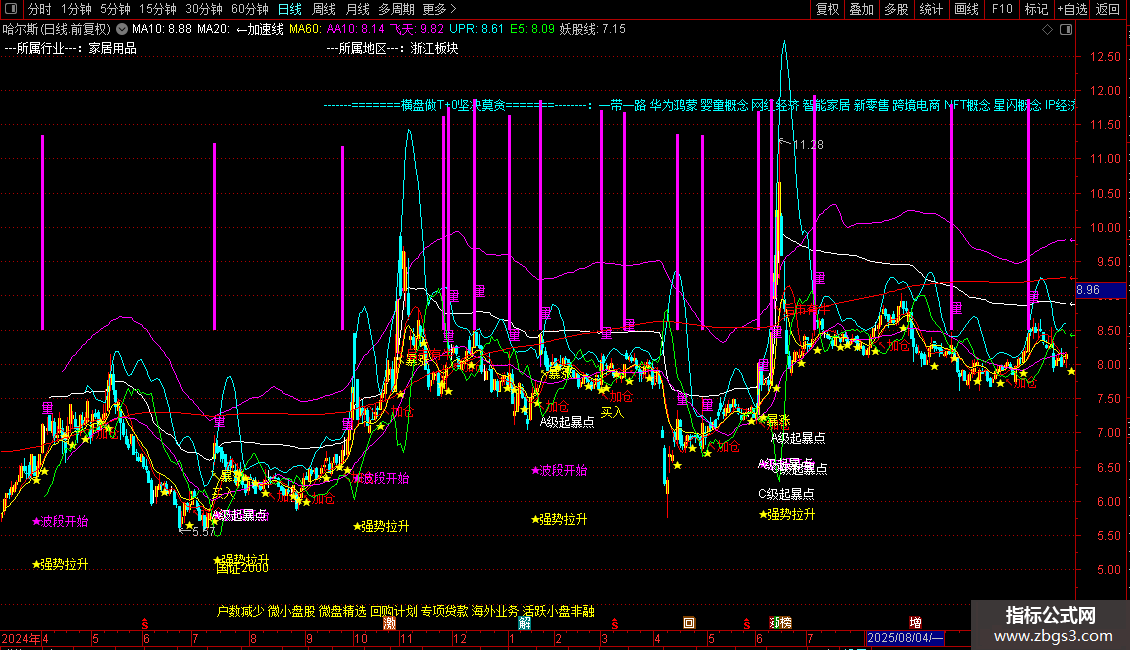Click the C级起暴点 signal label
The image size is (1130, 650).
pyautogui.click(x=786, y=494)
